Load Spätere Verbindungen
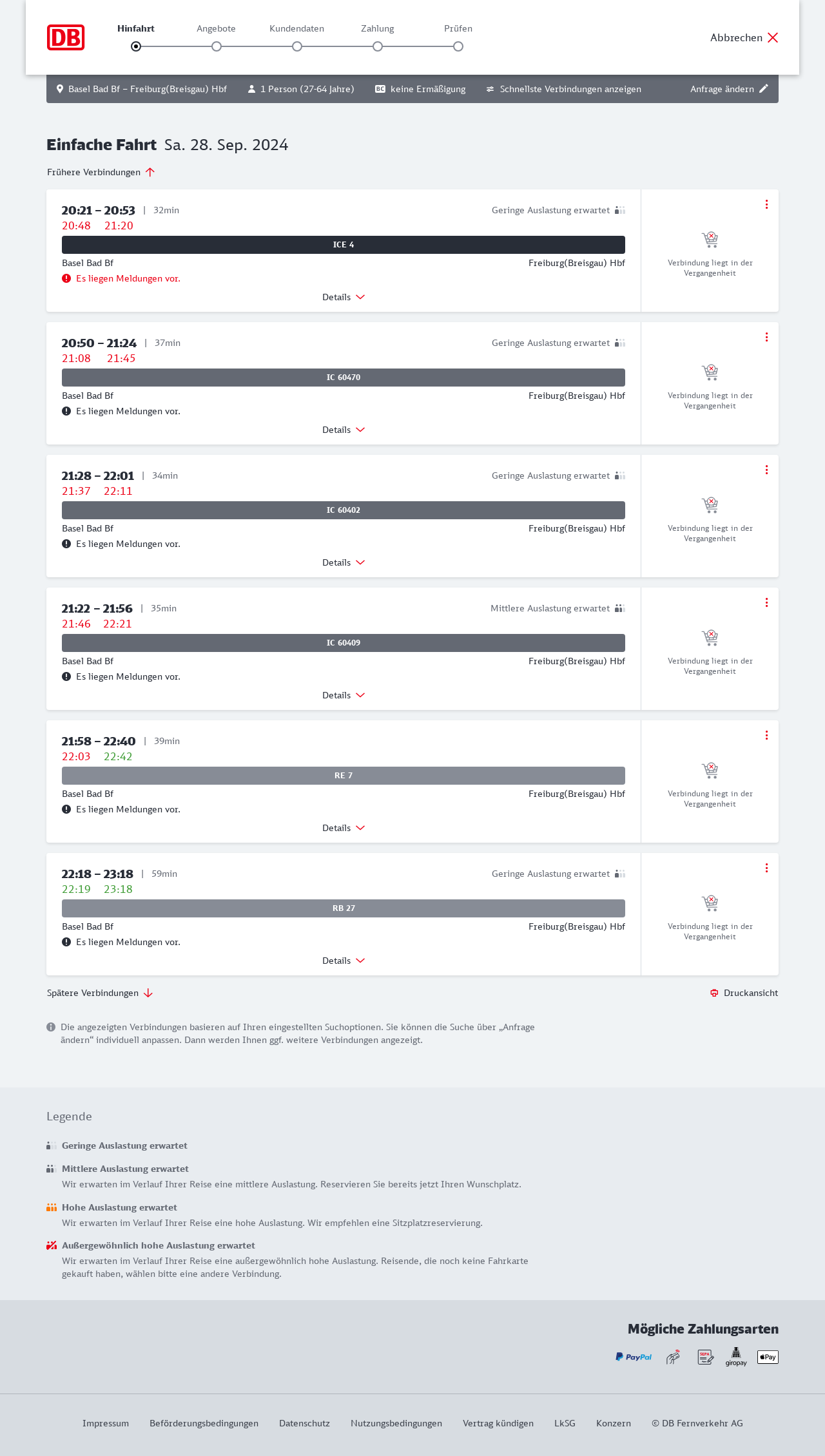This screenshot has width=825, height=1456. click(100, 993)
